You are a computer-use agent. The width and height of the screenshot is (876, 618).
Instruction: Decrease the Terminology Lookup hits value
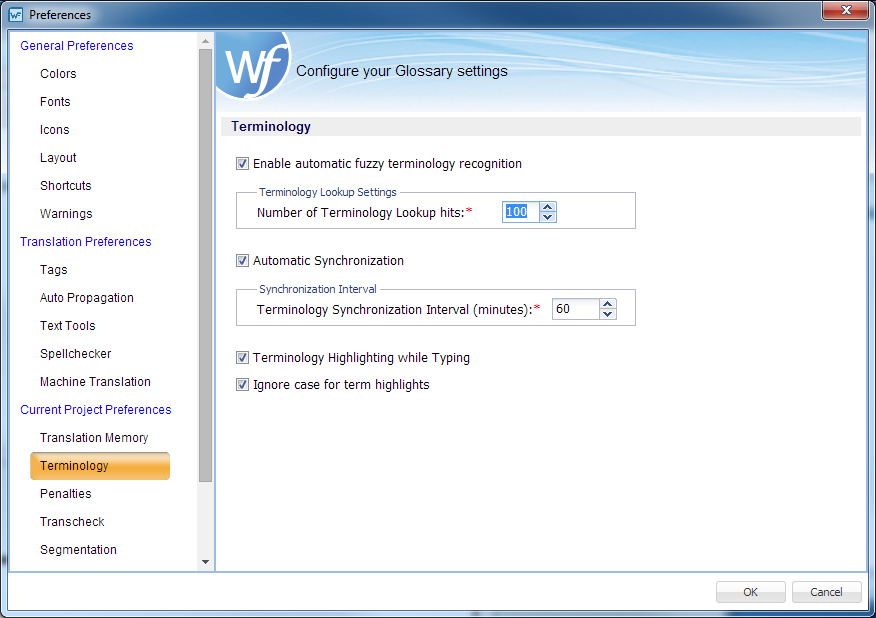click(547, 217)
